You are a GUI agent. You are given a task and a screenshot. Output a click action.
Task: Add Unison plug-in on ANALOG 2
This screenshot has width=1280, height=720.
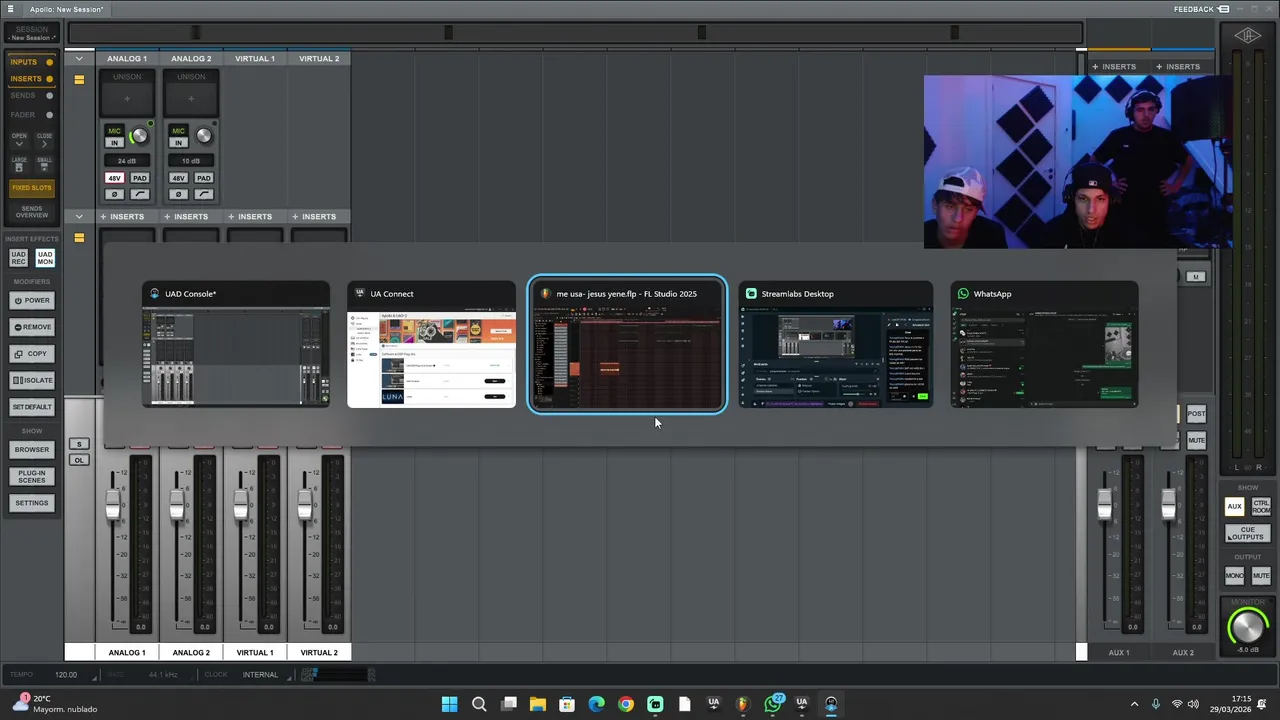point(191,98)
